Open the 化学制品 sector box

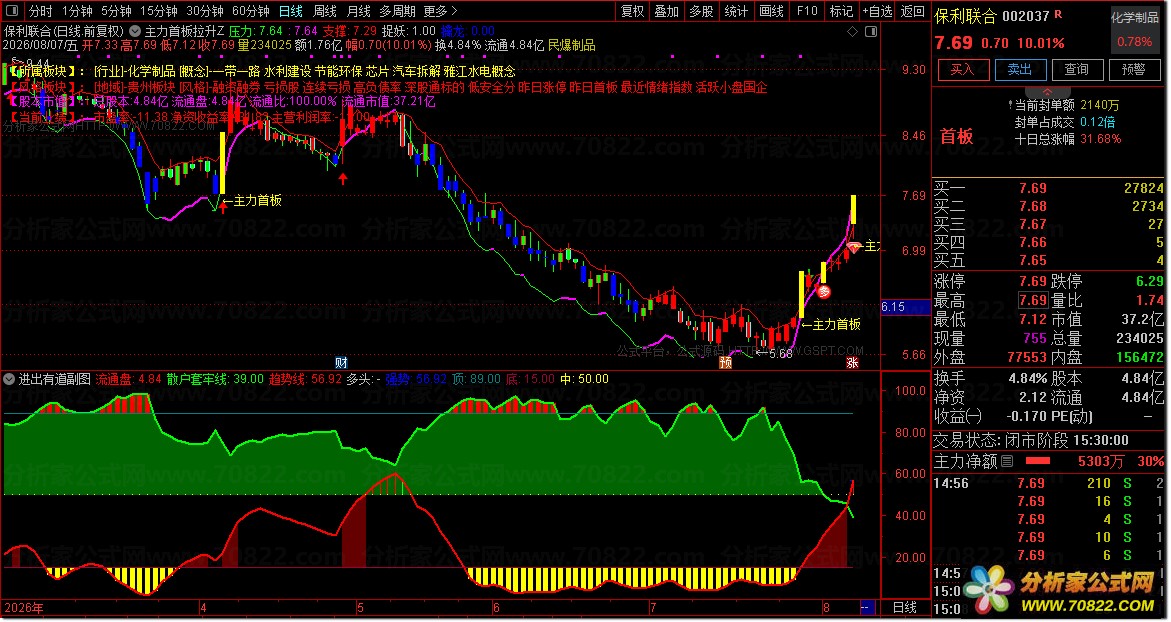1134,28
